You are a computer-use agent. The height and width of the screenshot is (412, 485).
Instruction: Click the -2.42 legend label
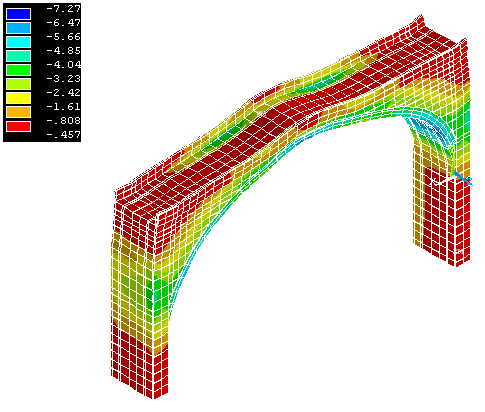point(63,93)
